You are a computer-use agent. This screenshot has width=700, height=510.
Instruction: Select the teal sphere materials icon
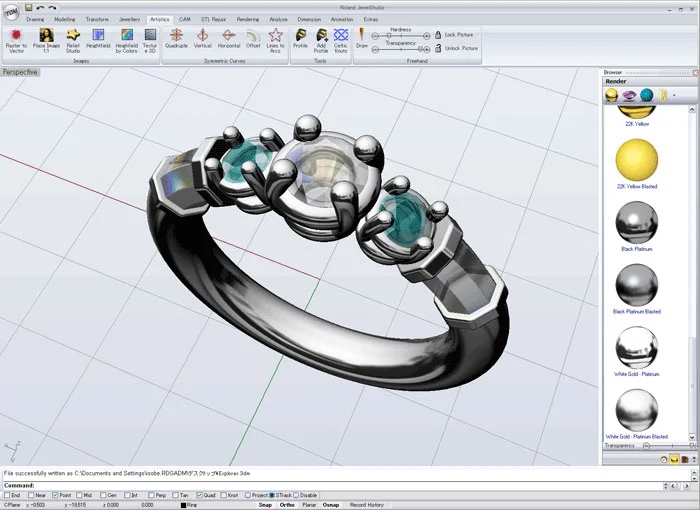tap(646, 95)
